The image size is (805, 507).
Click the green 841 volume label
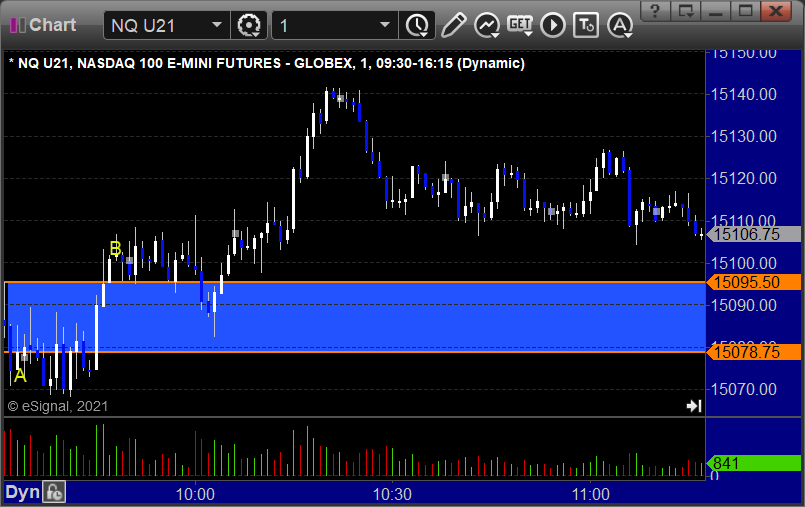(754, 463)
